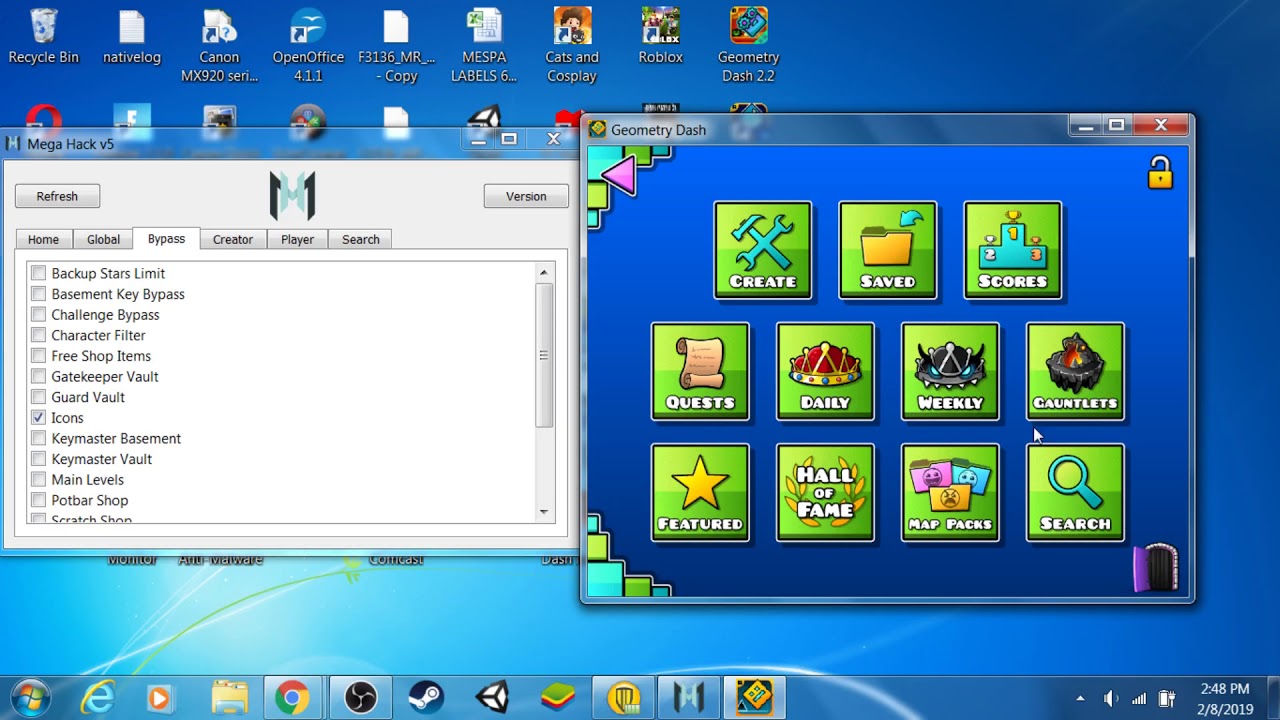Open OBS Studio from the taskbar

[359, 697]
